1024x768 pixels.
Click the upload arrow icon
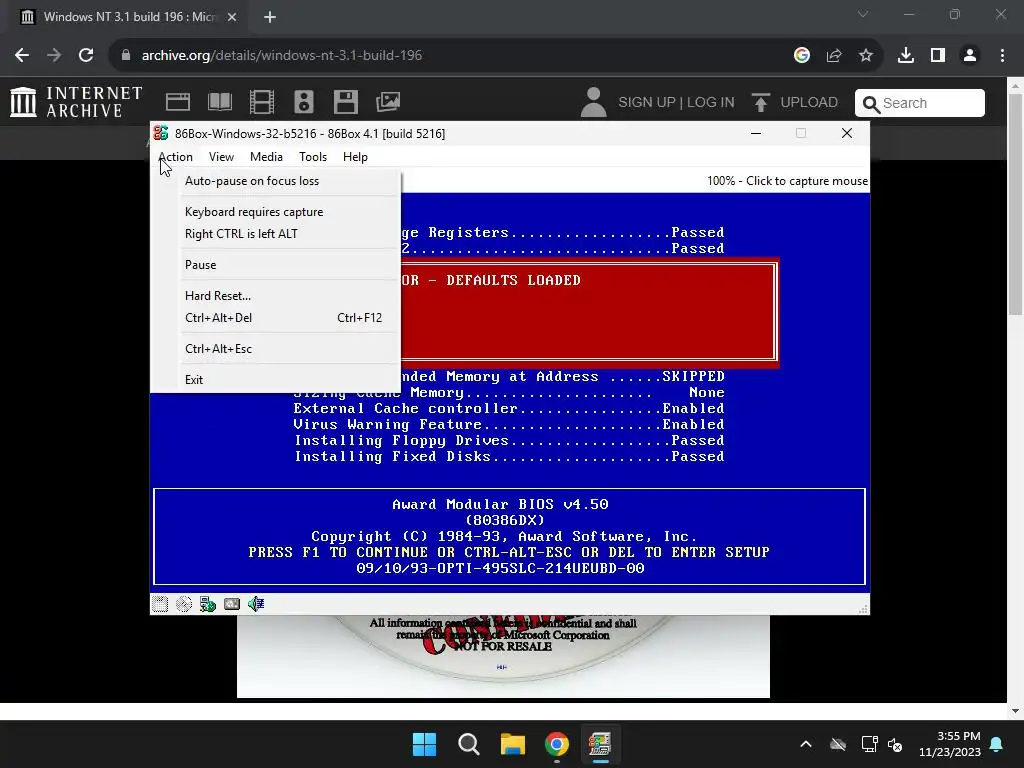click(760, 102)
